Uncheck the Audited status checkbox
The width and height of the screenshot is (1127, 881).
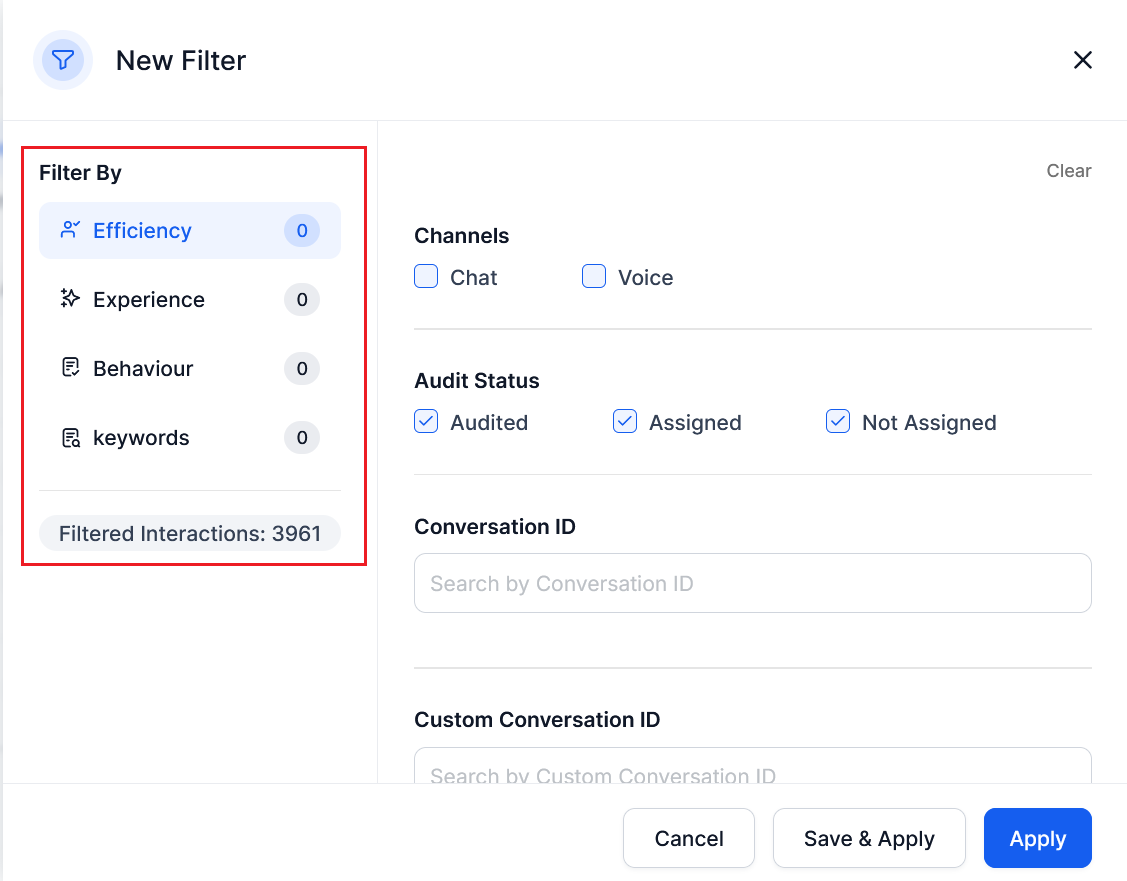point(426,422)
